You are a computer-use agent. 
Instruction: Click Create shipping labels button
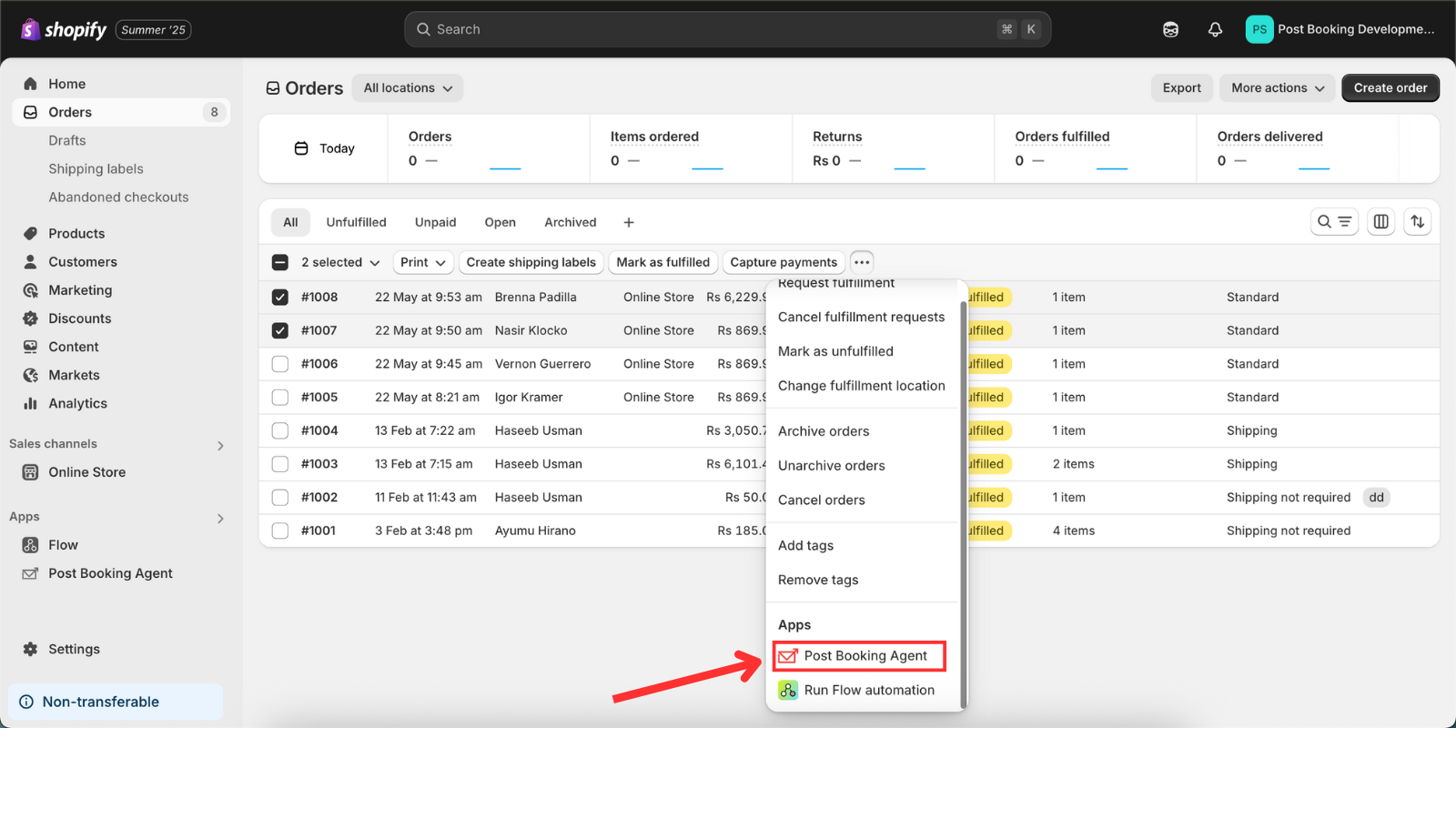pyautogui.click(x=531, y=262)
